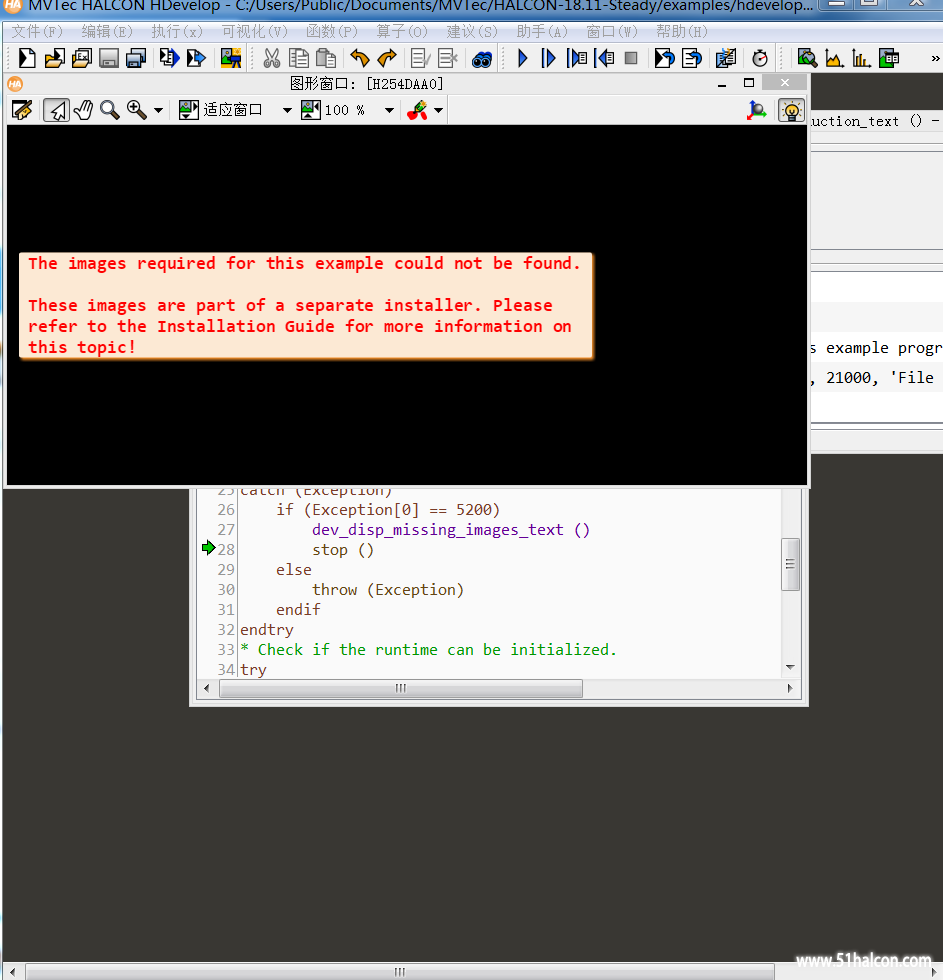Toggle the 3D plot mode axes icon
The width and height of the screenshot is (943, 980).
coord(757,110)
